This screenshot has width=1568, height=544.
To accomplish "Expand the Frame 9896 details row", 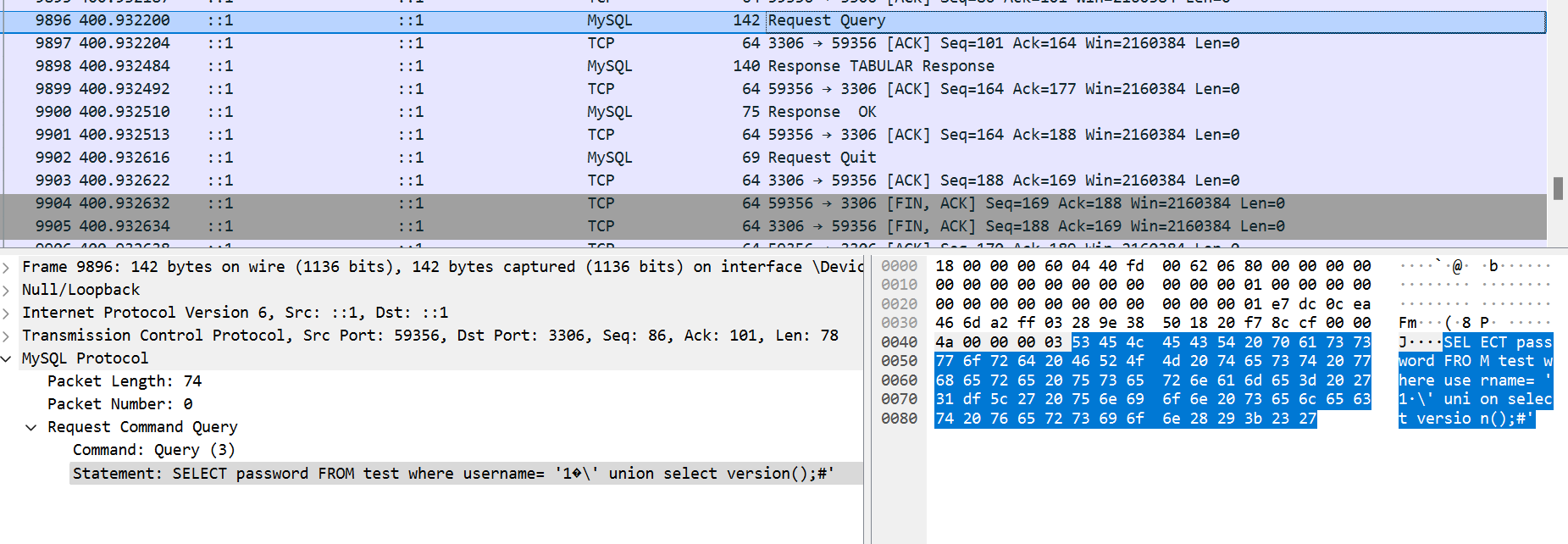I will (7, 268).
